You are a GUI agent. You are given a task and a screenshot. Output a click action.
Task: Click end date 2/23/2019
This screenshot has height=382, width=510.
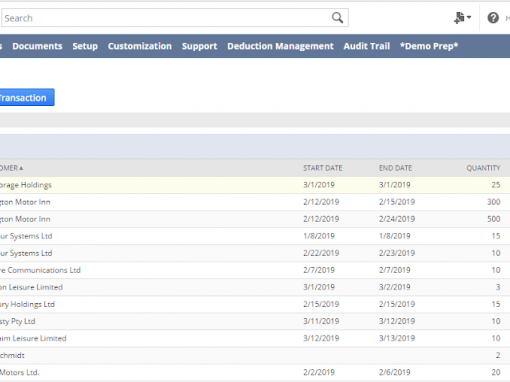click(397, 253)
